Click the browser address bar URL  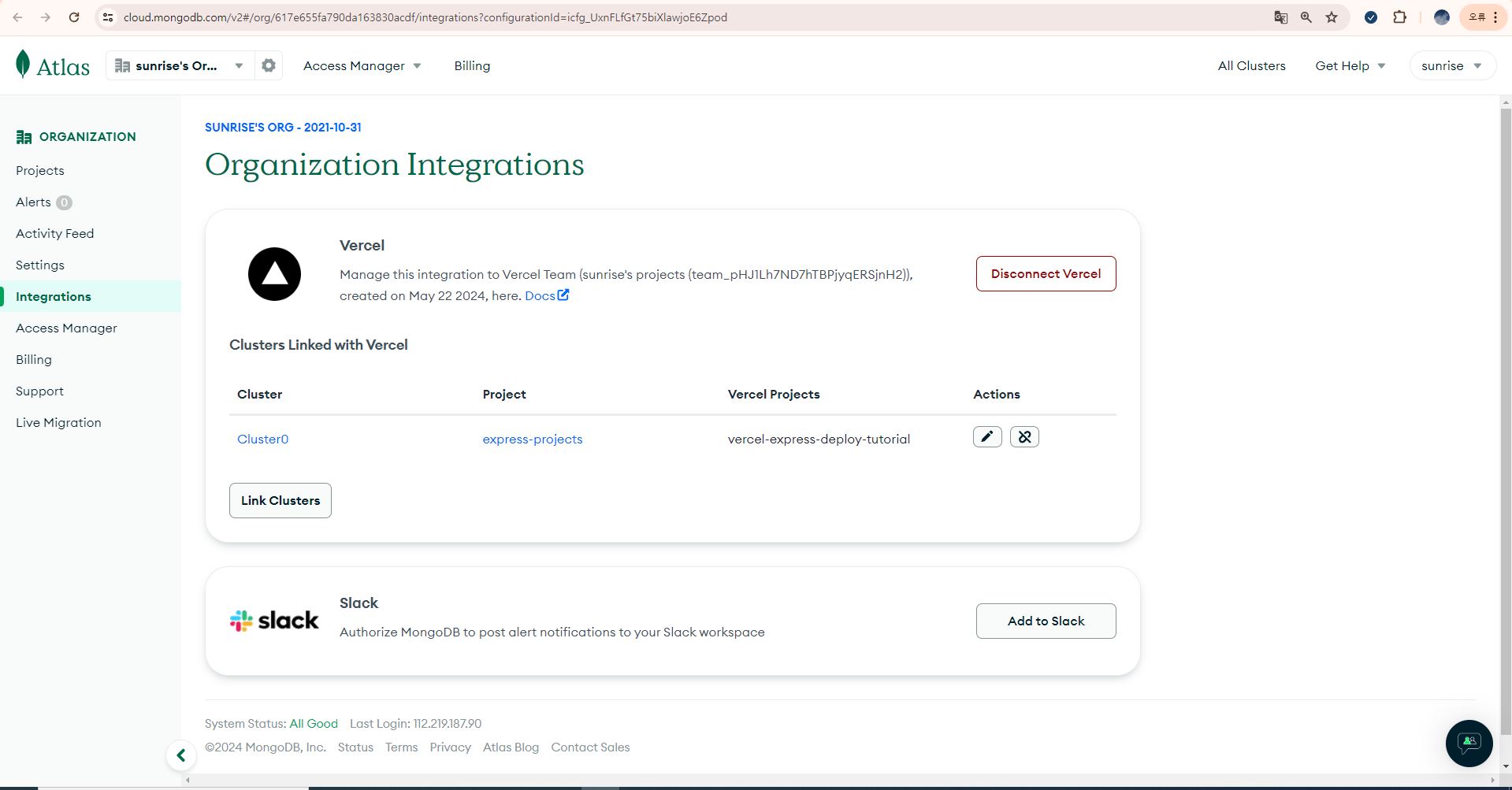[x=425, y=17]
